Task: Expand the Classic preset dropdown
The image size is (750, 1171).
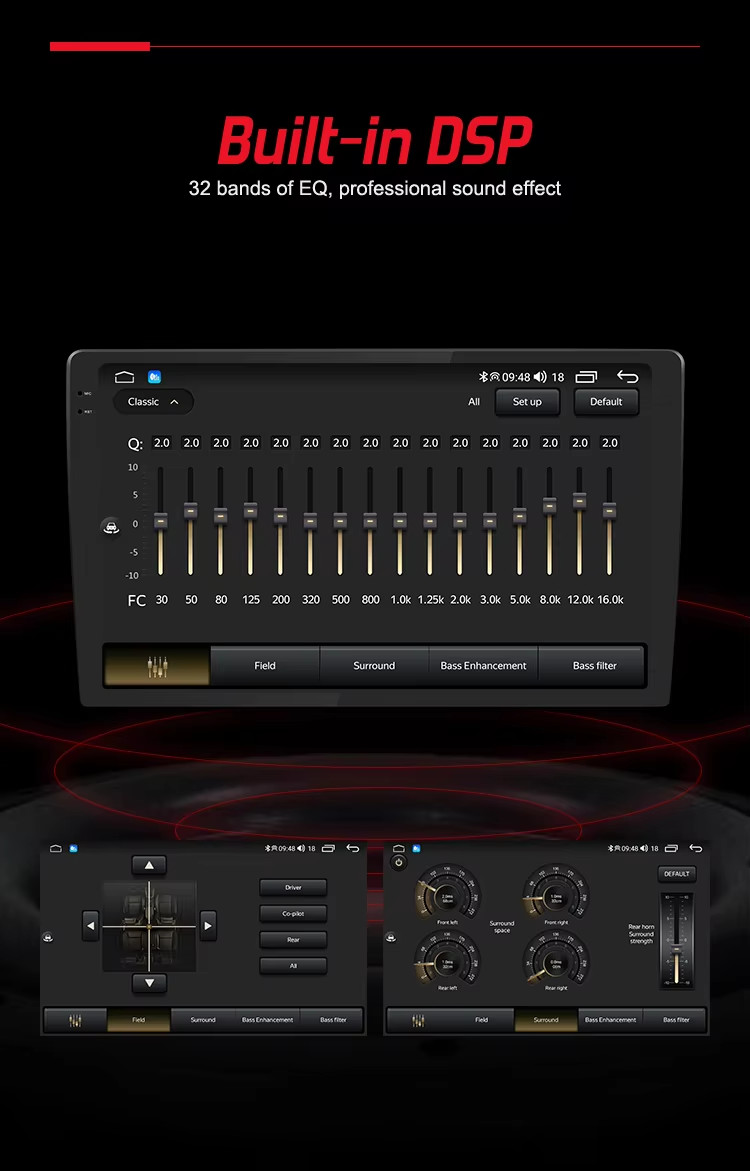Action: (153, 402)
